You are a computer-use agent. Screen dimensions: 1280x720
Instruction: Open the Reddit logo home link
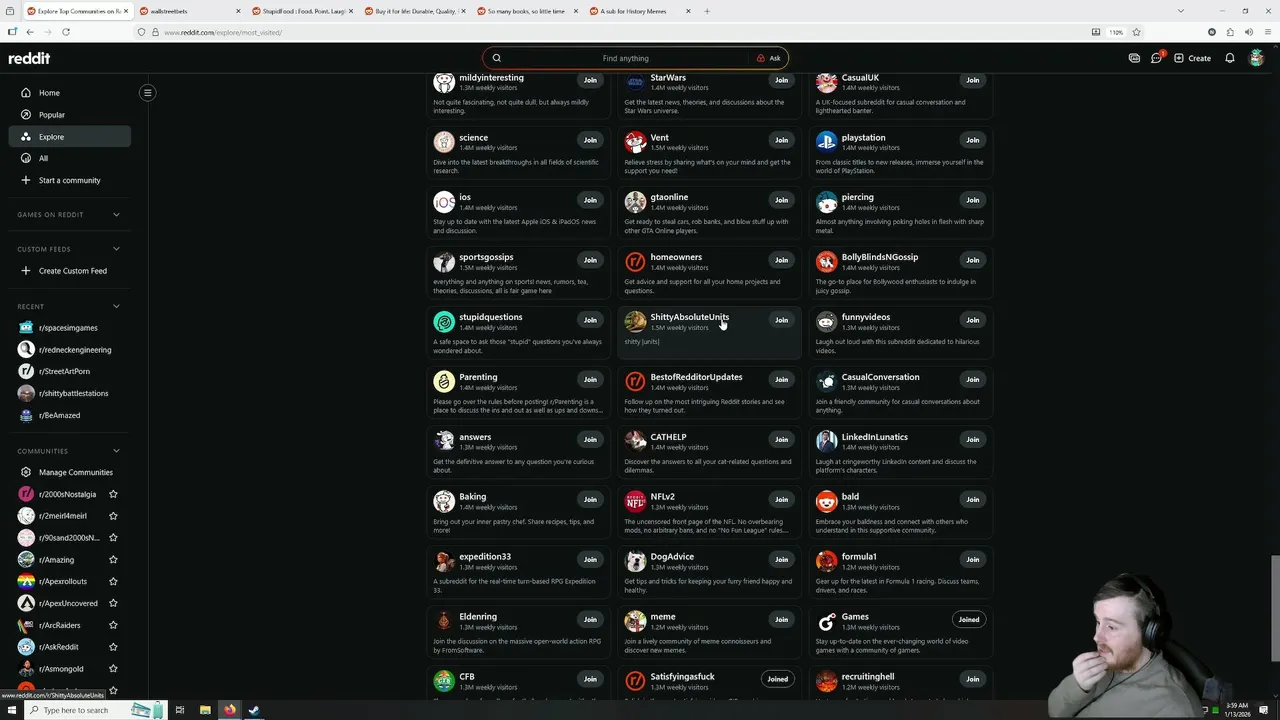pyautogui.click(x=29, y=58)
